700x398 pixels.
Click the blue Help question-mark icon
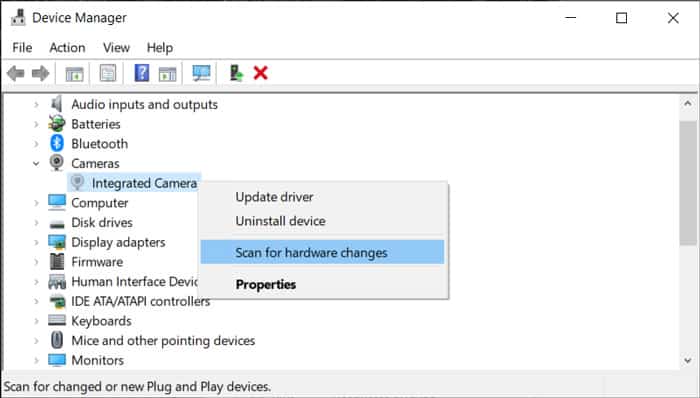click(x=142, y=73)
